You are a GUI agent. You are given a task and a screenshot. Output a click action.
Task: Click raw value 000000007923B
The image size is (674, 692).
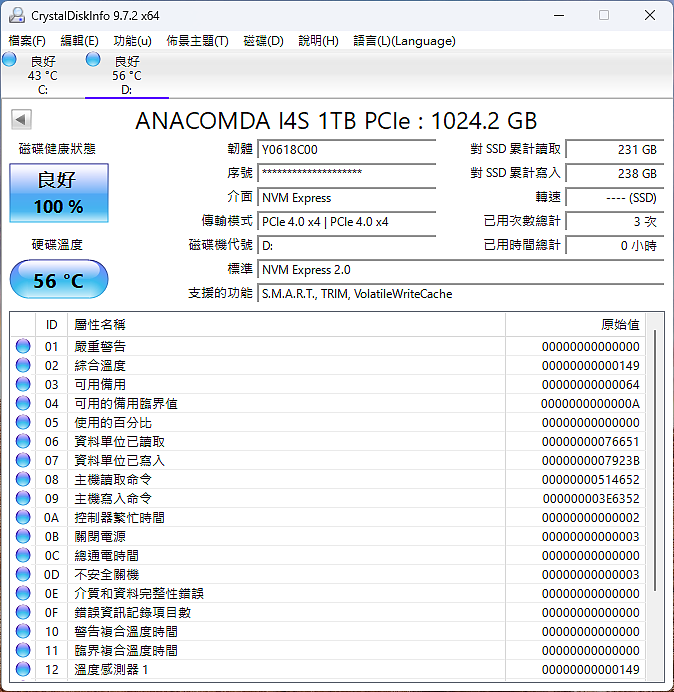[x=591, y=461]
